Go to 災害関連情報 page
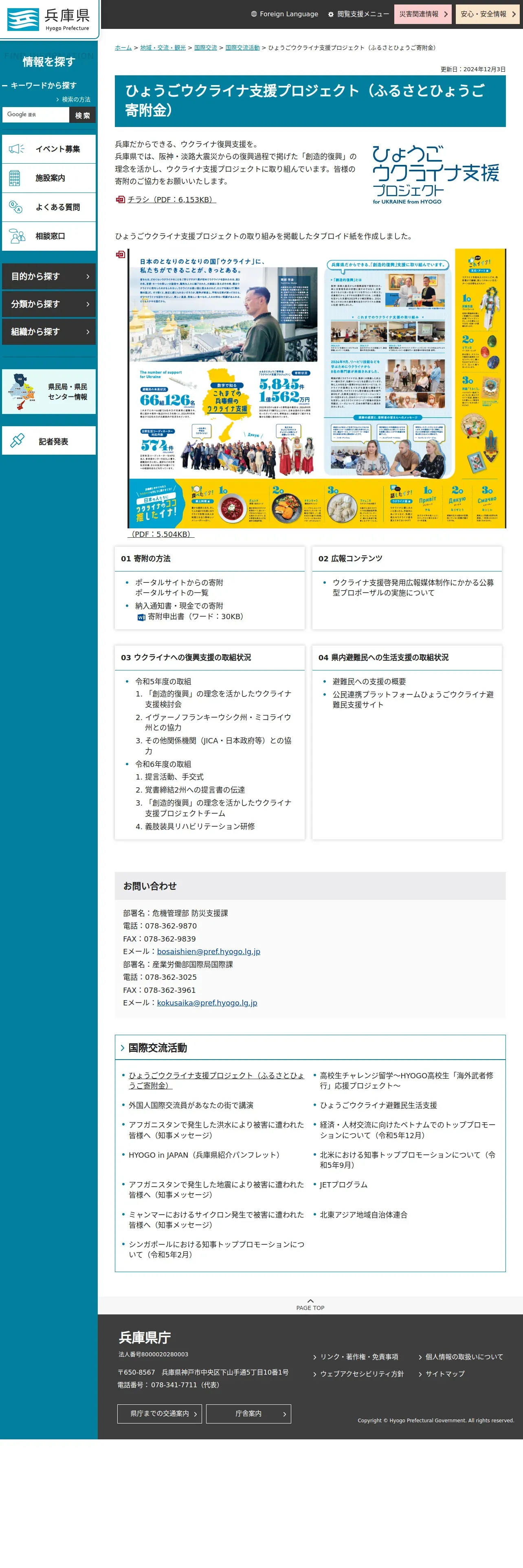Viewport: 523px width, 1568px height. coord(423,14)
